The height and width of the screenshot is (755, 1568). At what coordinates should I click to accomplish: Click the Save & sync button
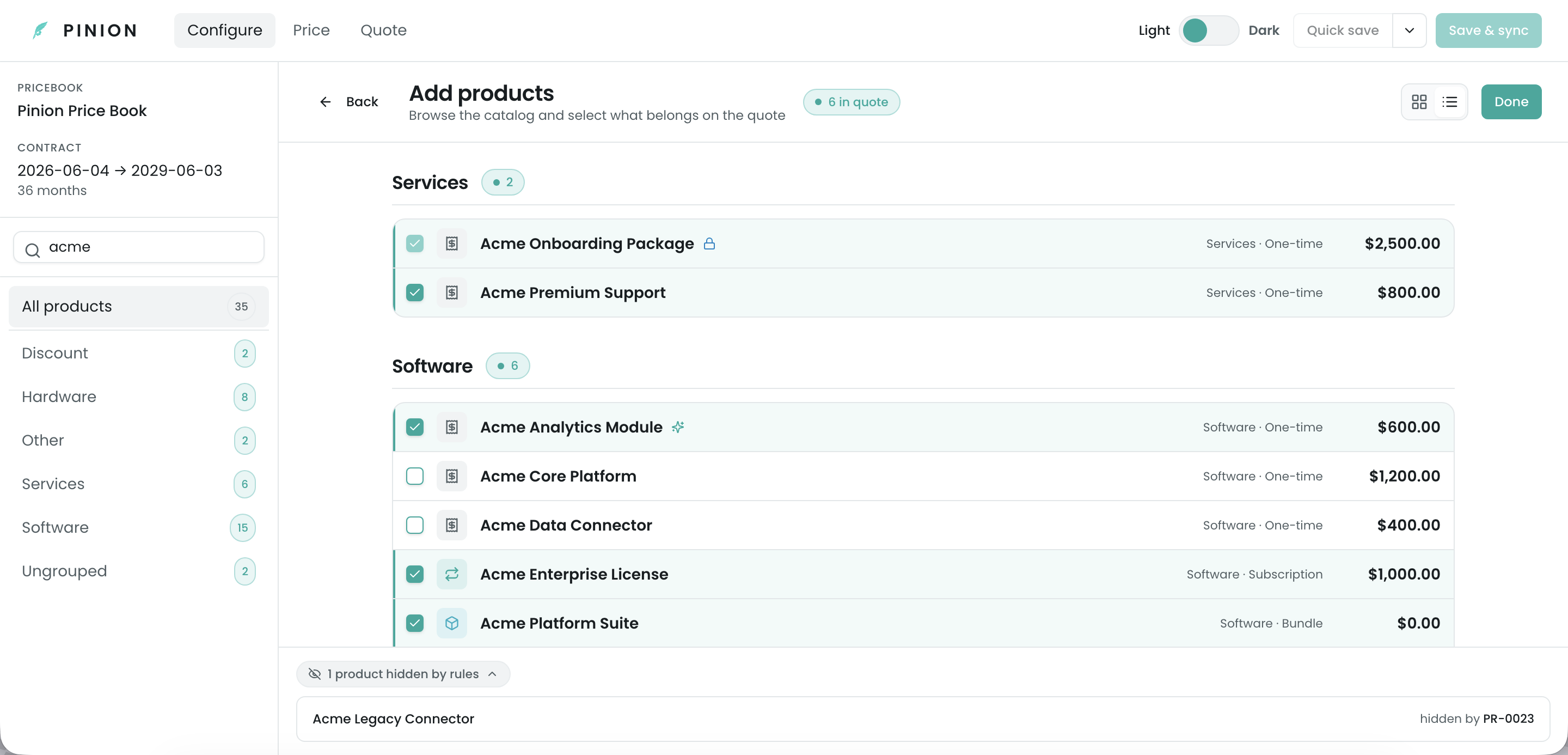coord(1489,31)
